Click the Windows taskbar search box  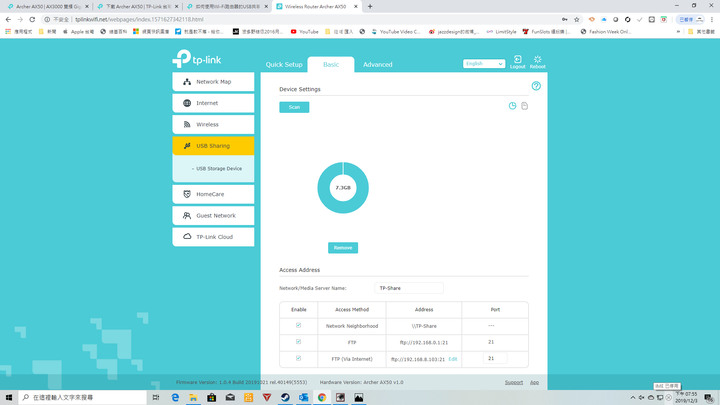click(83, 397)
